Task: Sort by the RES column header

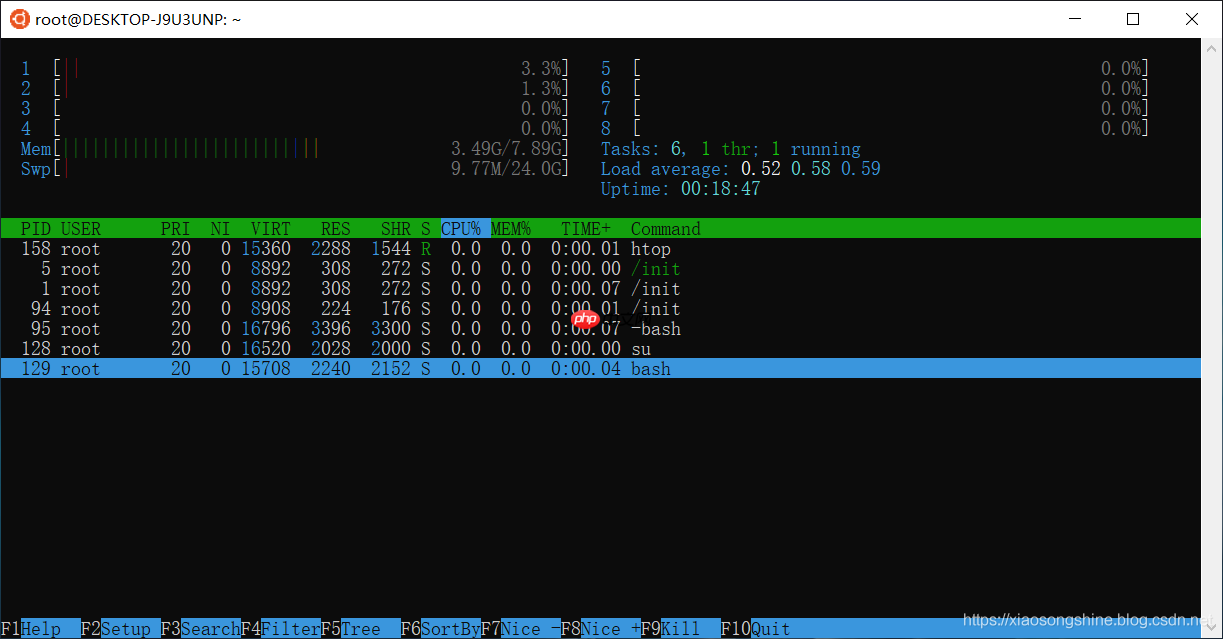Action: pos(336,229)
